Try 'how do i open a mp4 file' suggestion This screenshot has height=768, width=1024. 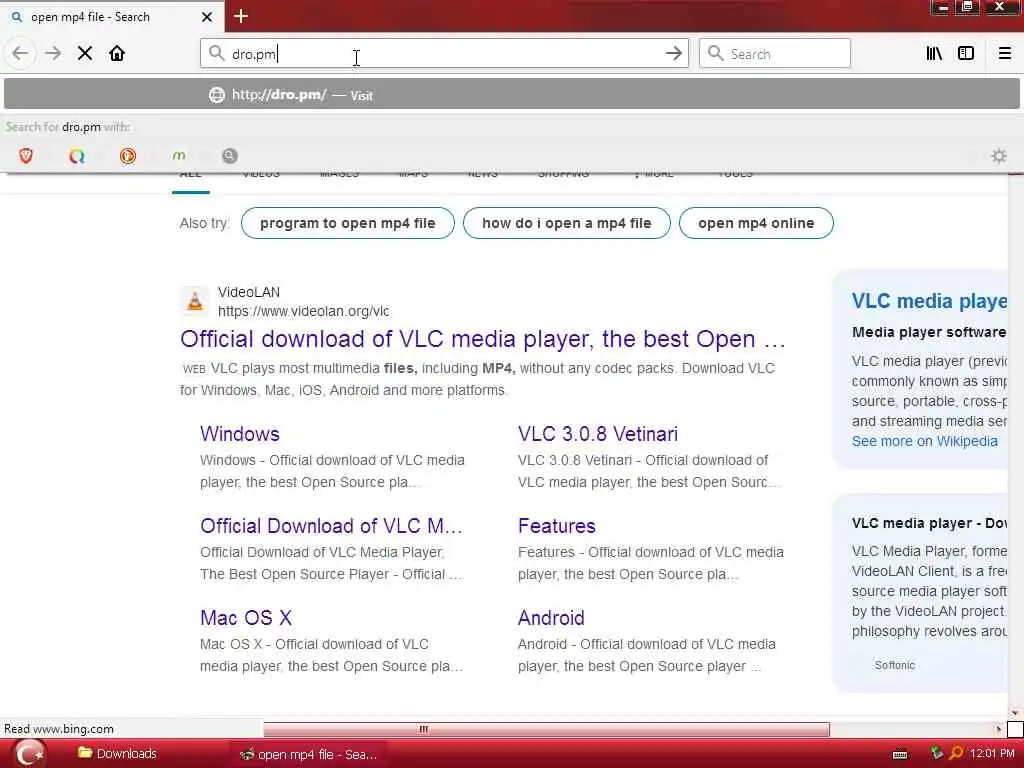567,223
